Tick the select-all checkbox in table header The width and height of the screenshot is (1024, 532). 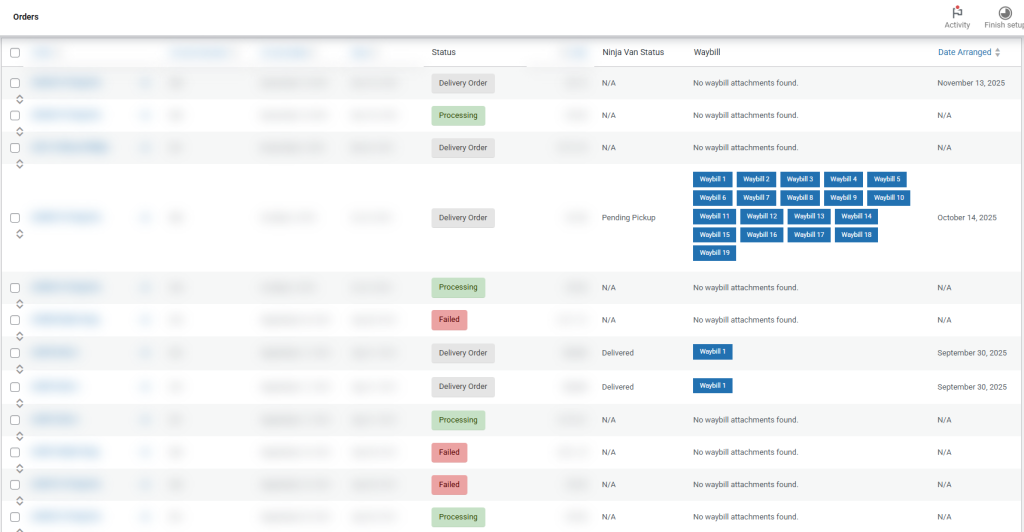pyautogui.click(x=15, y=53)
